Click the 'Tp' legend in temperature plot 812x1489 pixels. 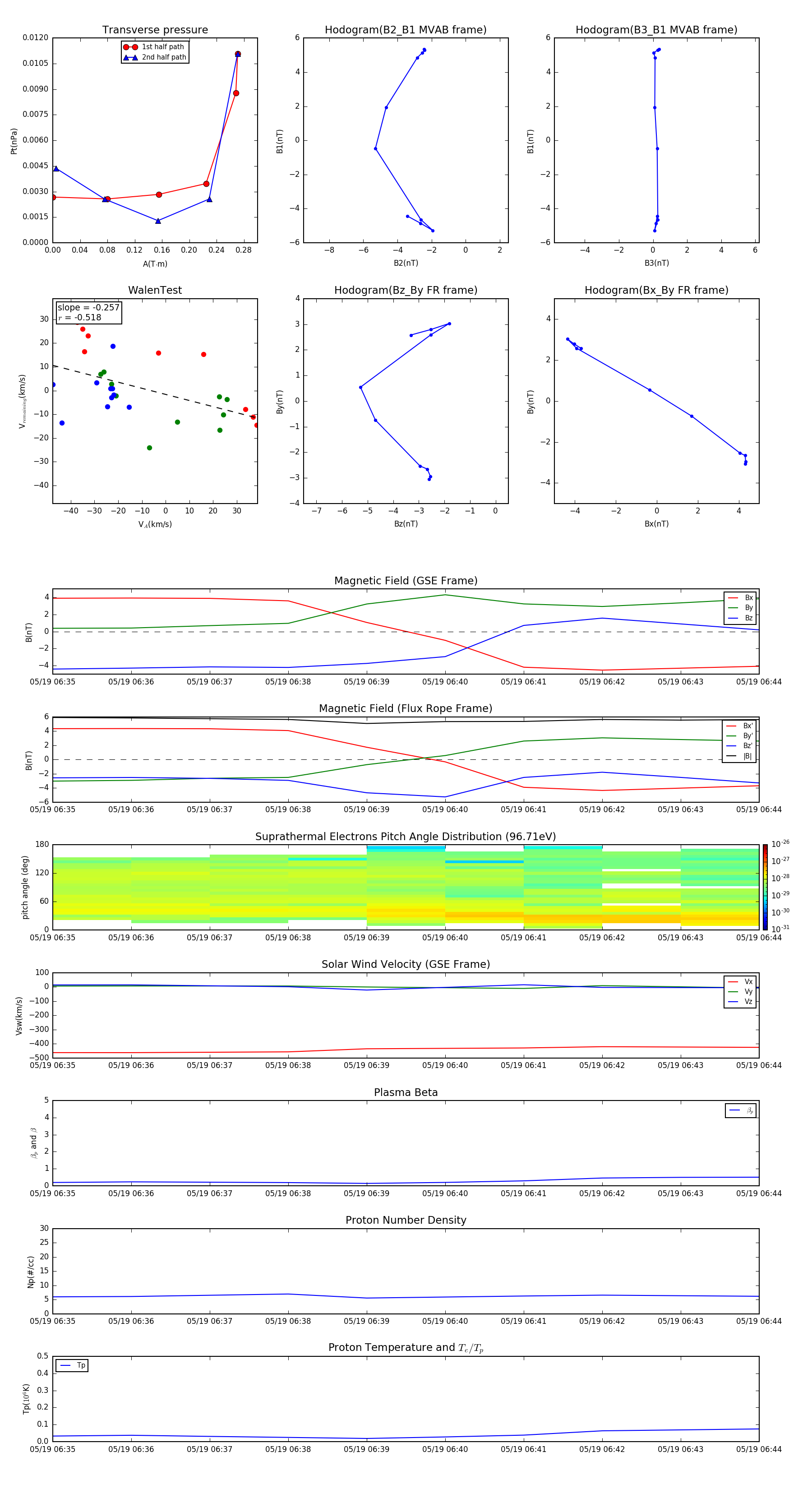(x=72, y=1366)
